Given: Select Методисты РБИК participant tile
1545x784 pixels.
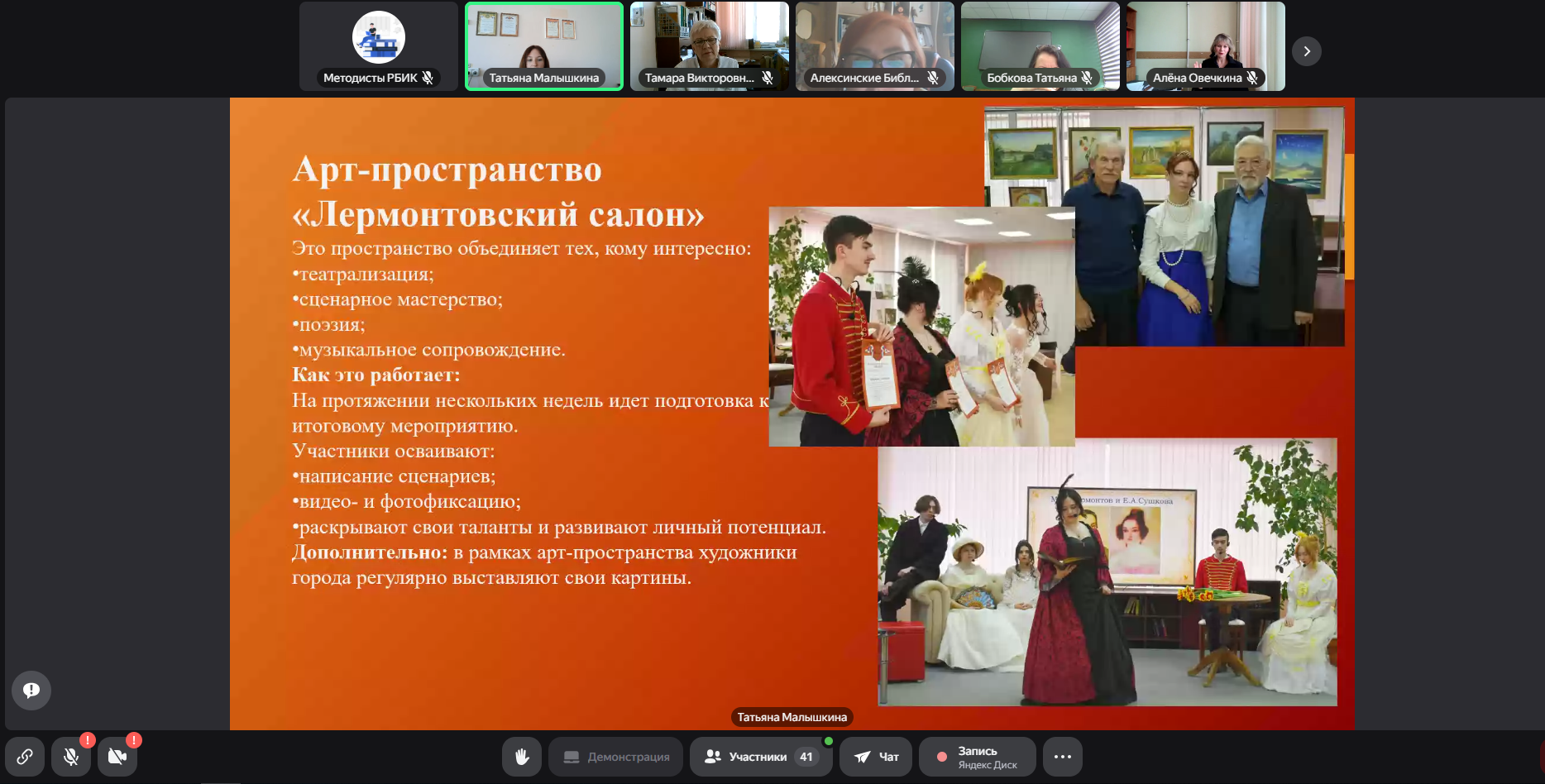Looking at the screenshot, I should (379, 41).
